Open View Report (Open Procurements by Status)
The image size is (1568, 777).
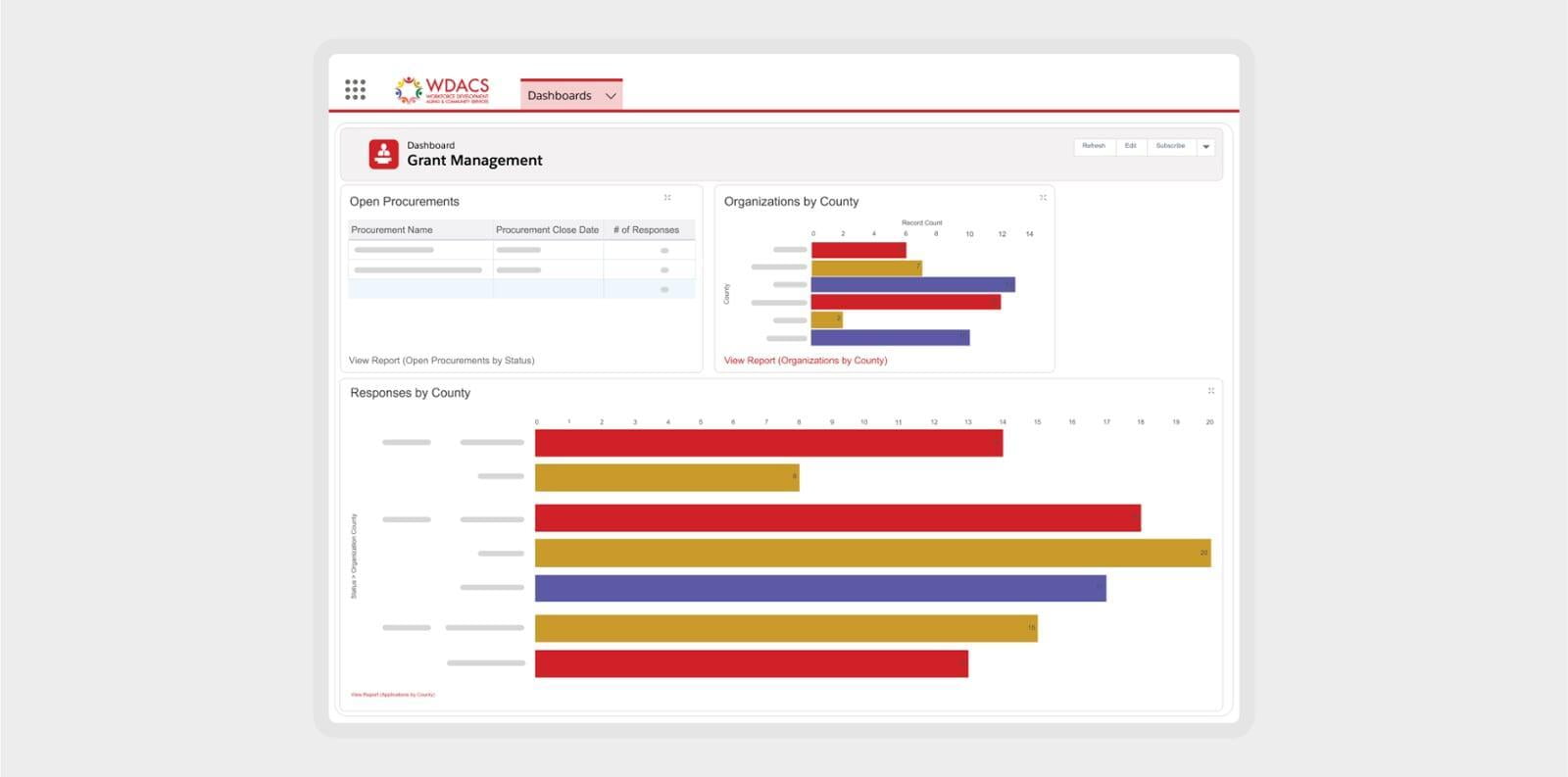442,361
